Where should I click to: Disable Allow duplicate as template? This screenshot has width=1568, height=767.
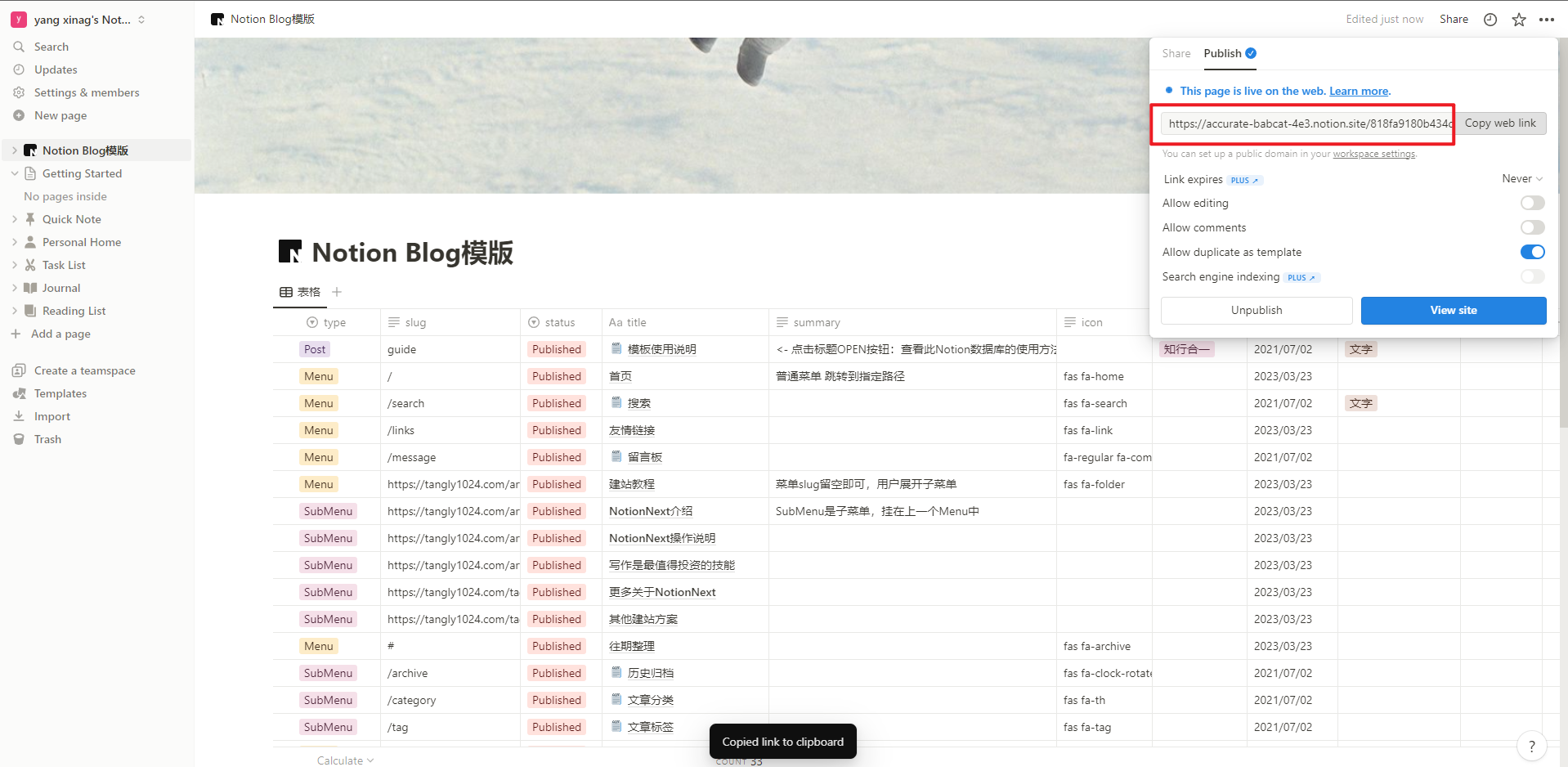[x=1532, y=252]
